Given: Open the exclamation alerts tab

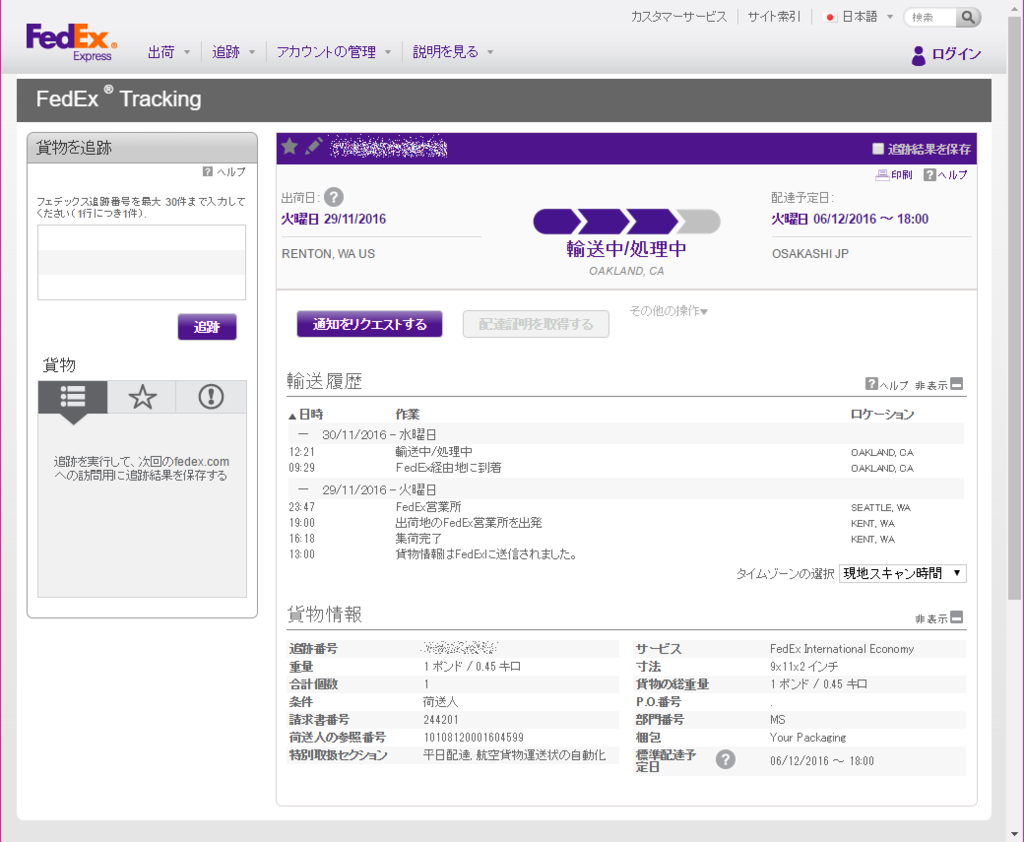Looking at the screenshot, I should point(211,397).
